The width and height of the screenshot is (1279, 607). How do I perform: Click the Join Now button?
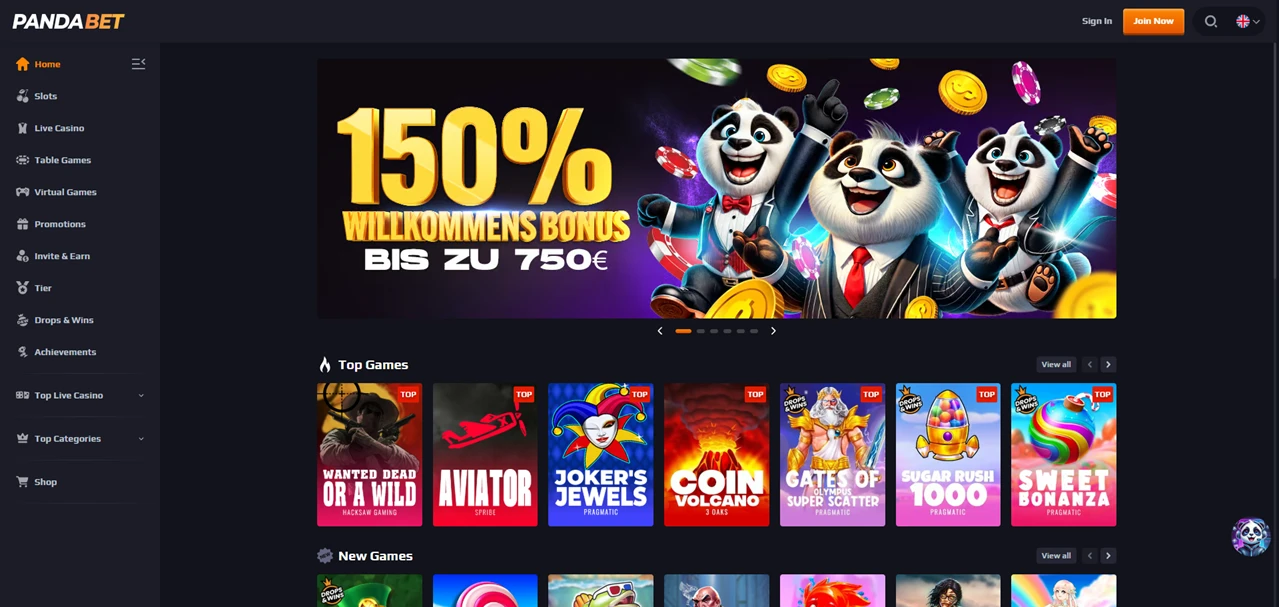[x=1153, y=21]
